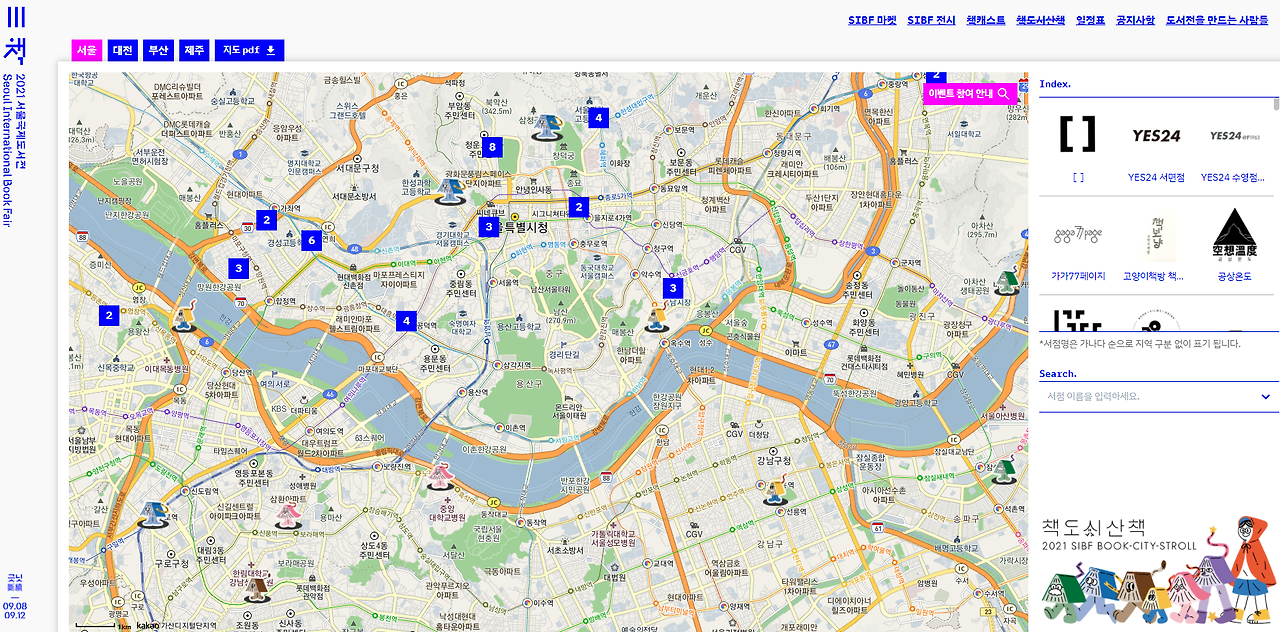This screenshot has height=632, width=1280.
Task: Select pink character marker near 중앙대학교
Action: pos(440,477)
